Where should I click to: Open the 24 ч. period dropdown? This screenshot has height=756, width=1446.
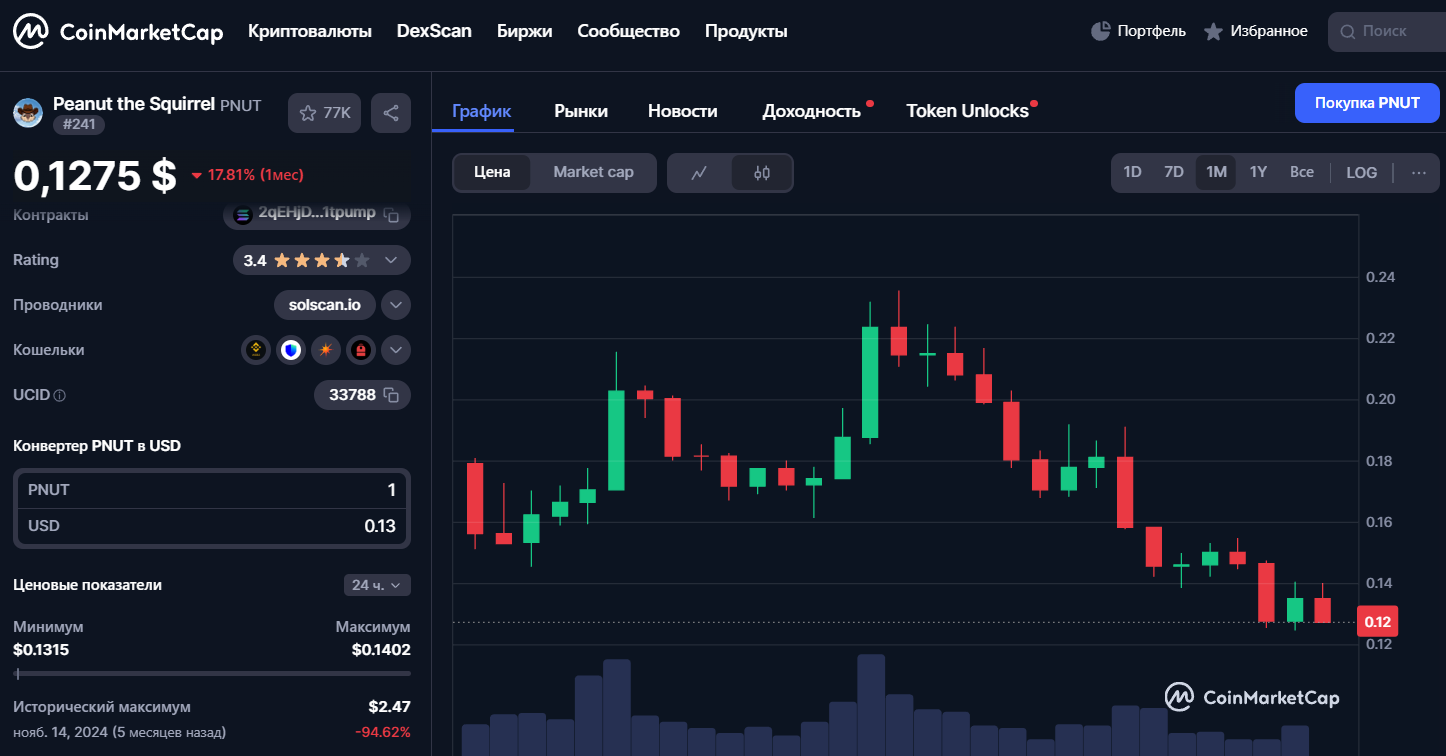pyautogui.click(x=377, y=585)
